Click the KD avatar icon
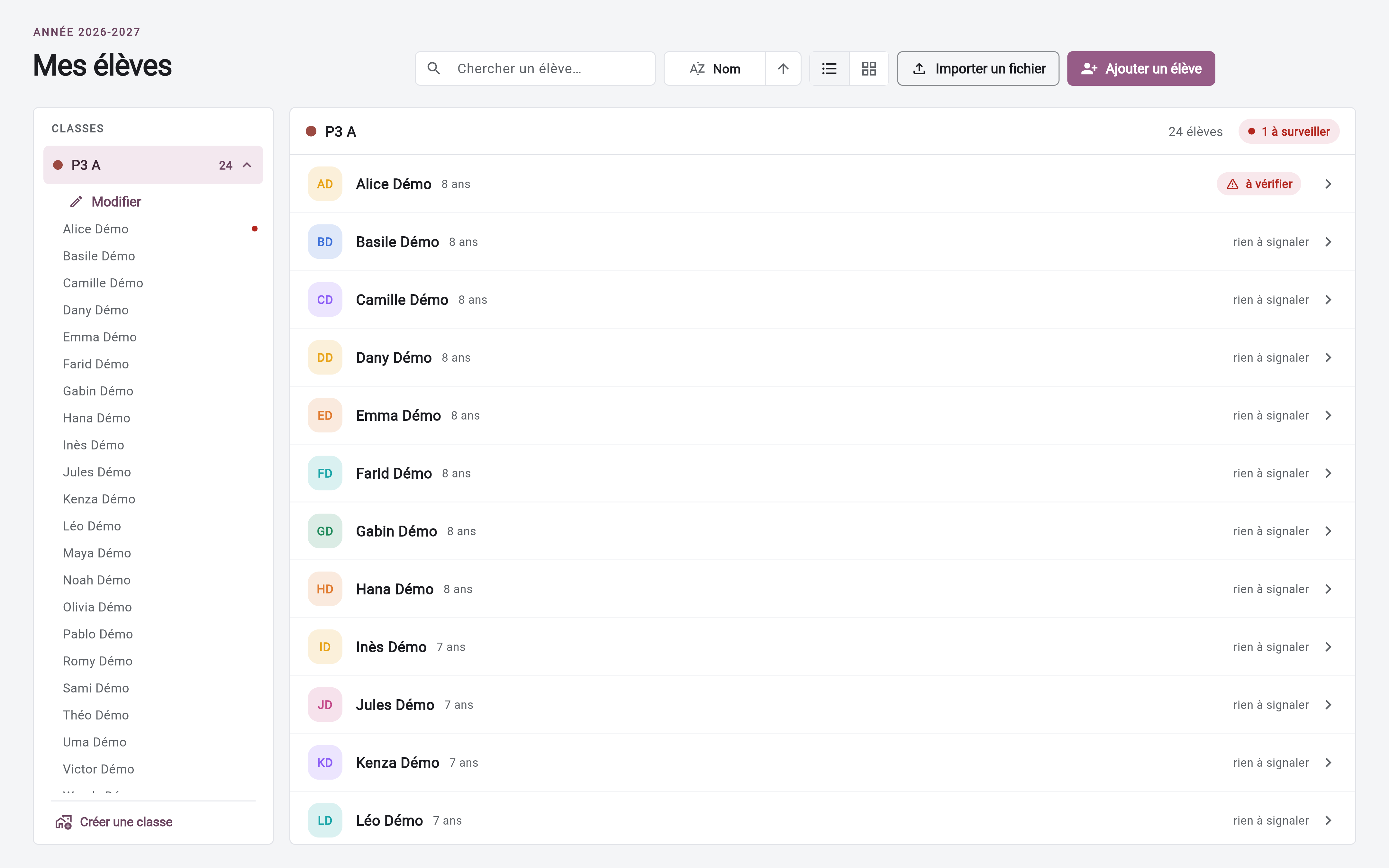This screenshot has height=868, width=1389. click(325, 763)
